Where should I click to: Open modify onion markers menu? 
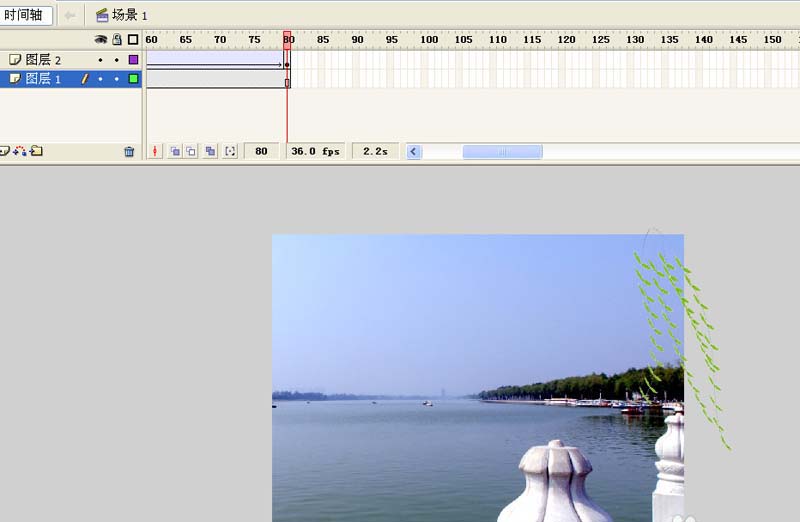click(x=230, y=151)
